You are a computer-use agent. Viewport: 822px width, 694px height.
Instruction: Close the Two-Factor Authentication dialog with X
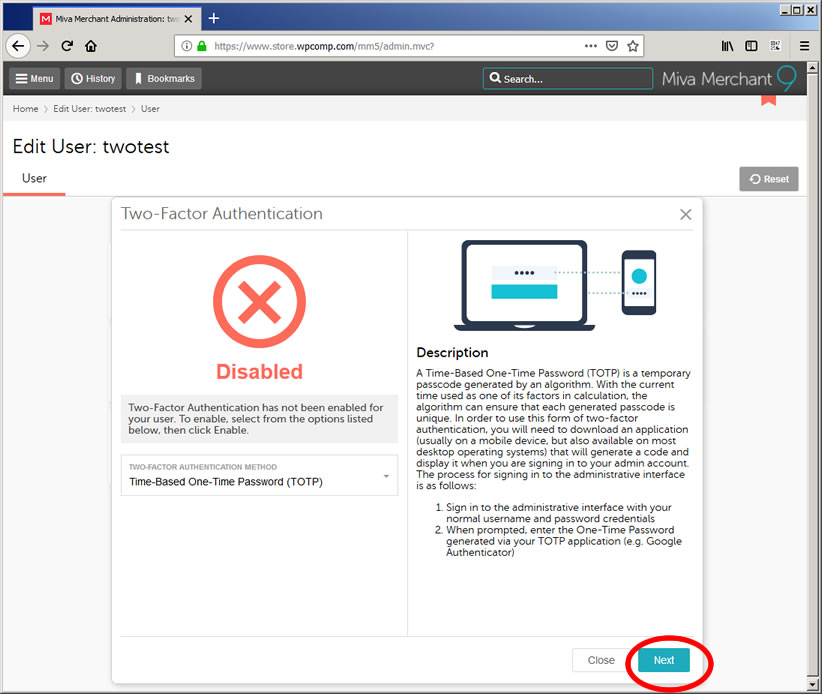(685, 214)
